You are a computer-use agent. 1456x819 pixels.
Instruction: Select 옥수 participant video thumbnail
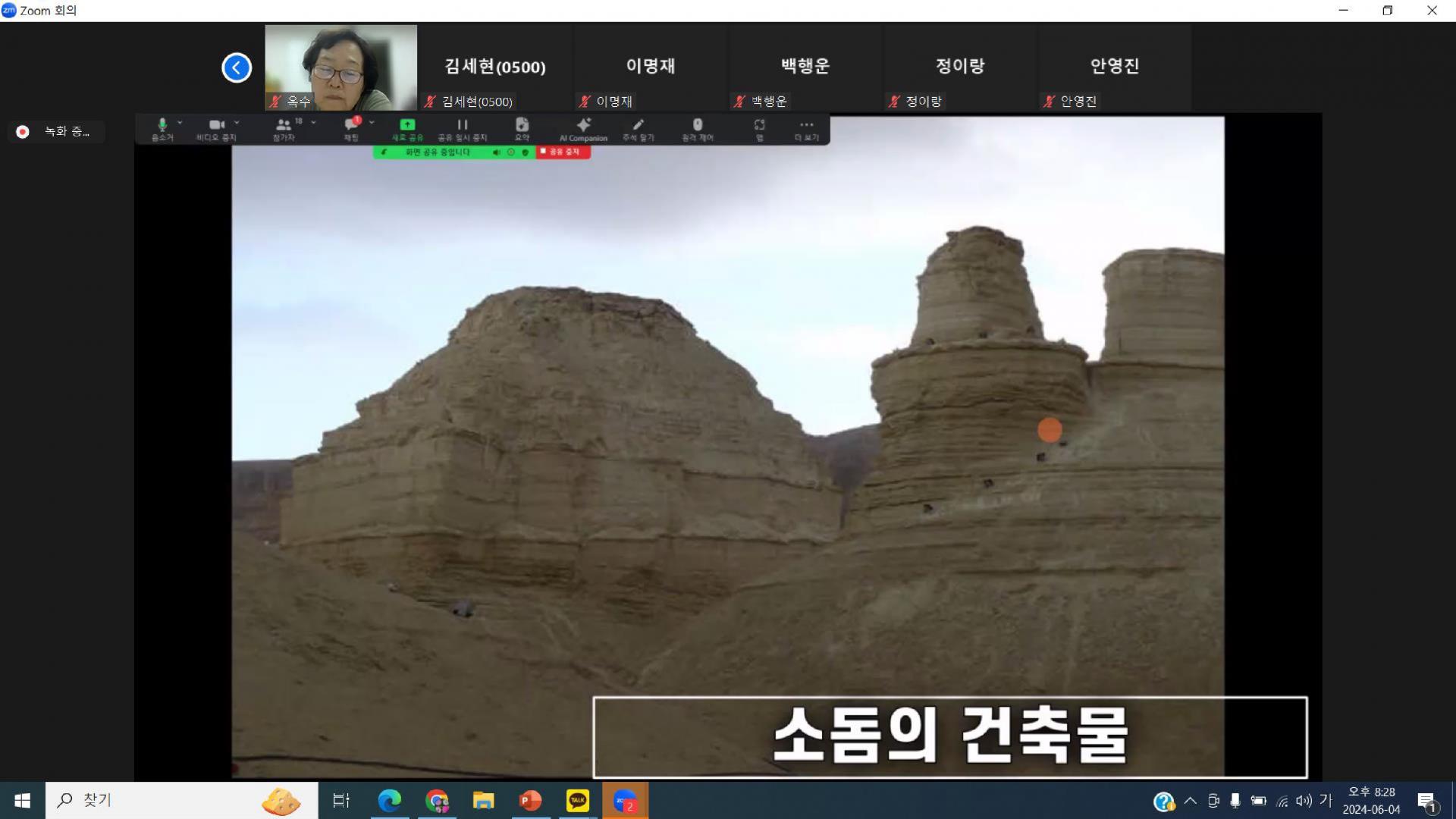[340, 67]
